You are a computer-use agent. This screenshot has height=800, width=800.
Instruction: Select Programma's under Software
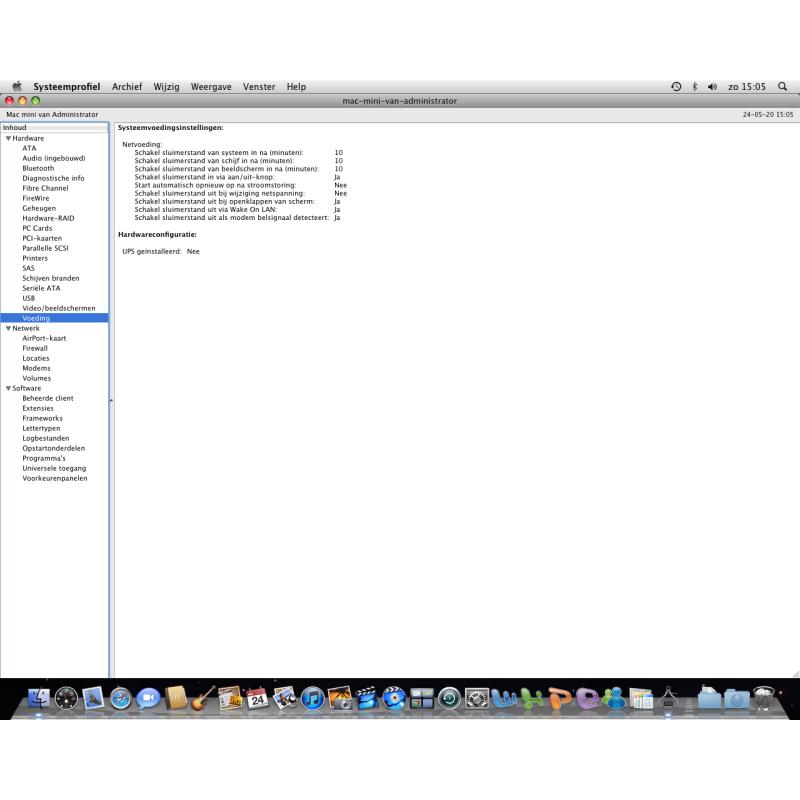click(44, 458)
